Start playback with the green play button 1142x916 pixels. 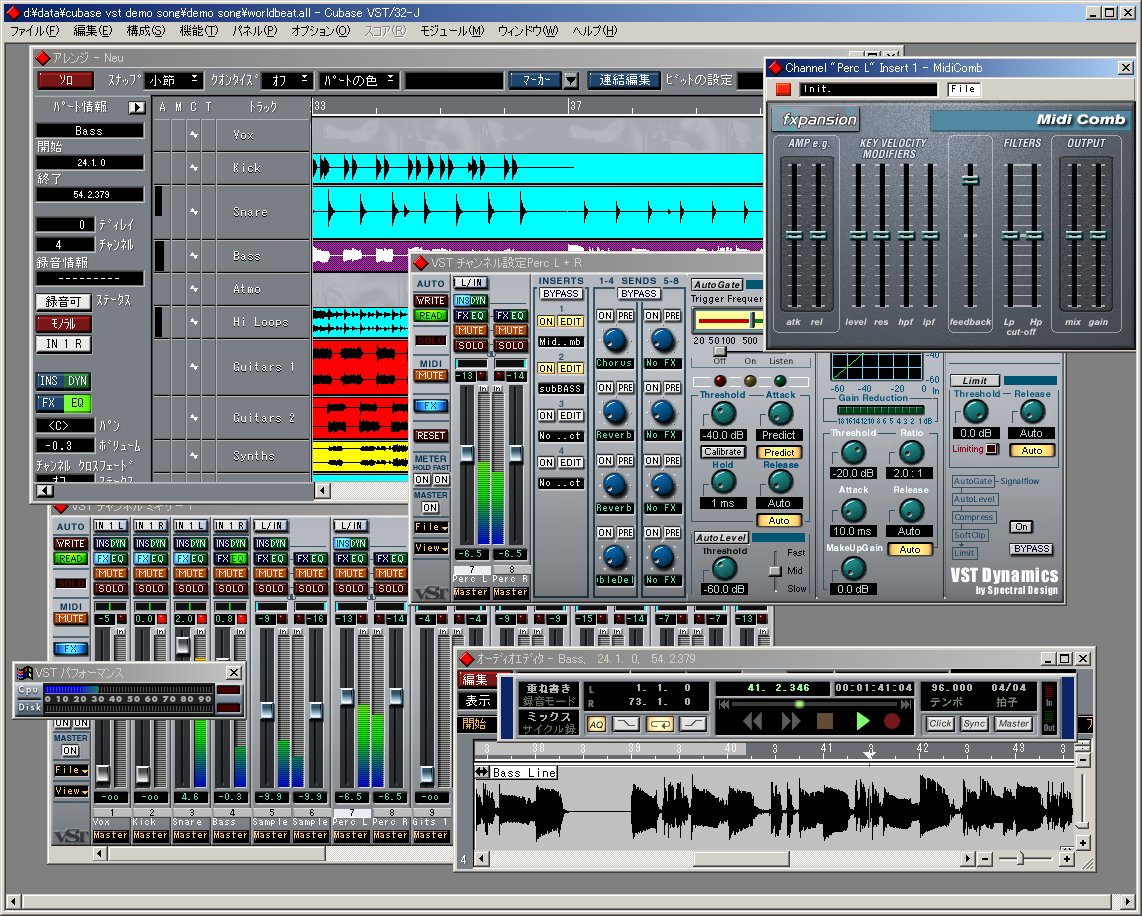(862, 722)
